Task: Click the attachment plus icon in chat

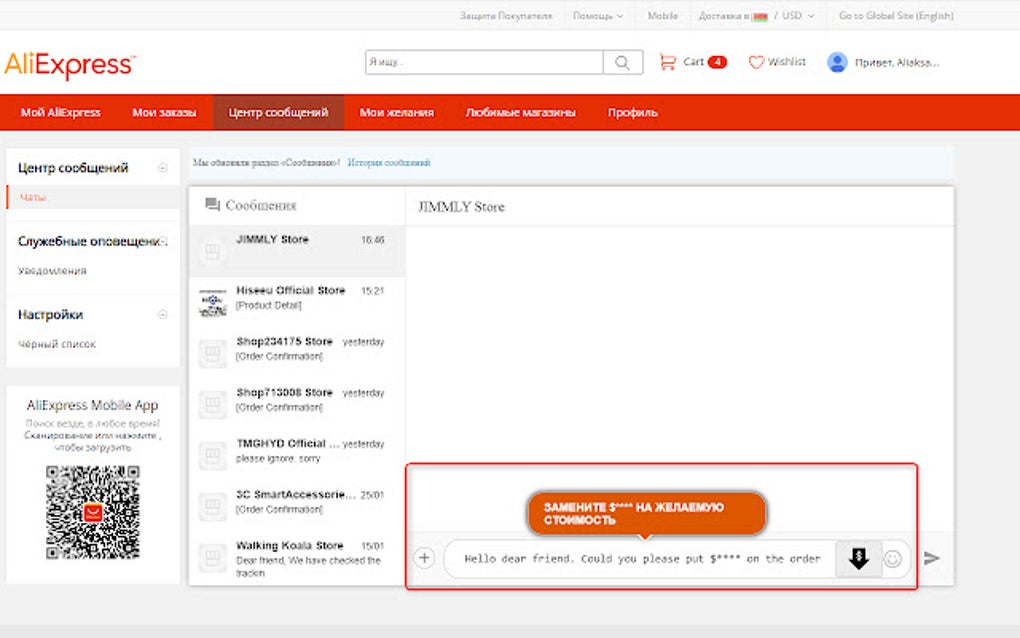Action: coord(424,558)
